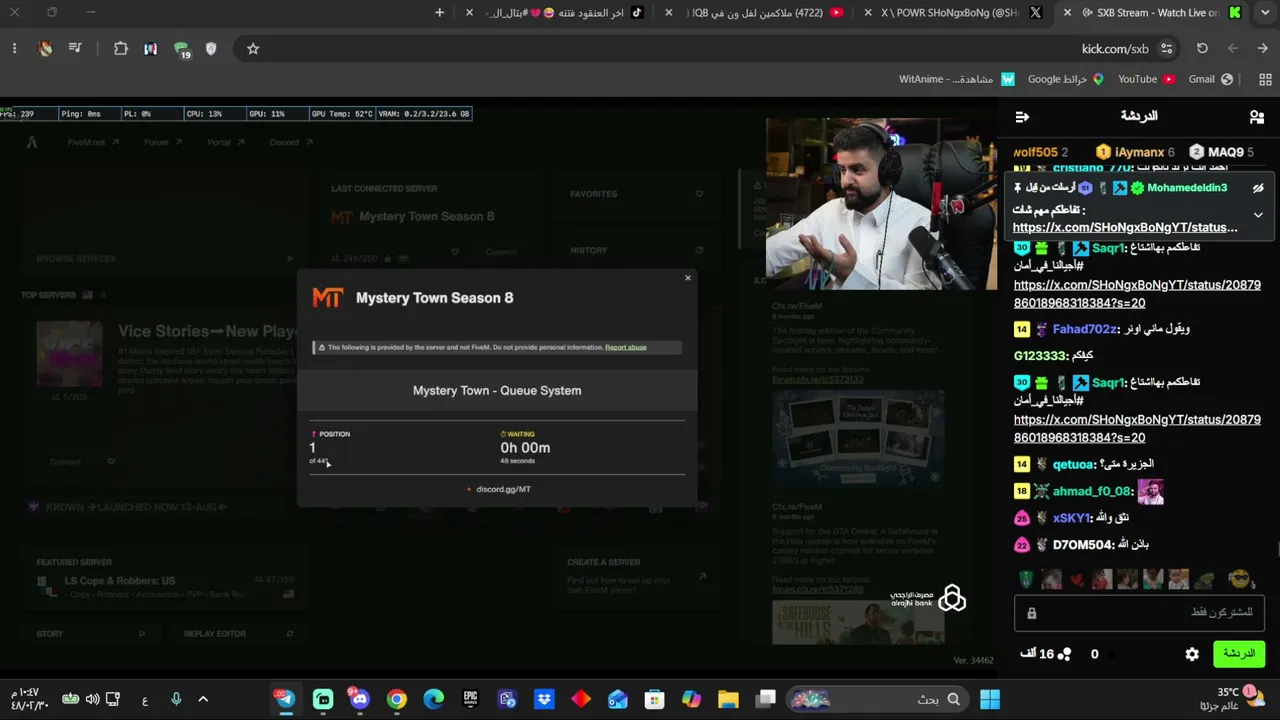
Task: Open the browser media control icon
Action: click(x=75, y=49)
